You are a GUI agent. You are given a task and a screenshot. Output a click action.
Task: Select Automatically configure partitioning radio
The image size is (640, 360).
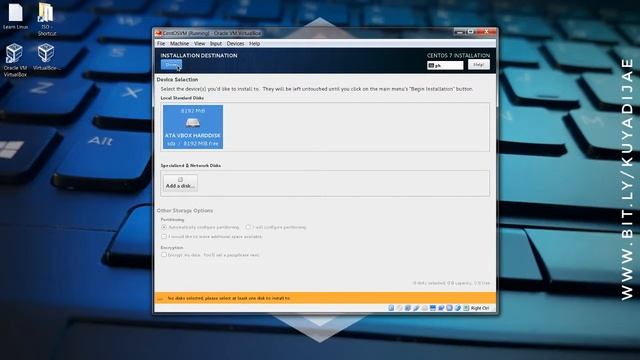pyautogui.click(x=164, y=227)
